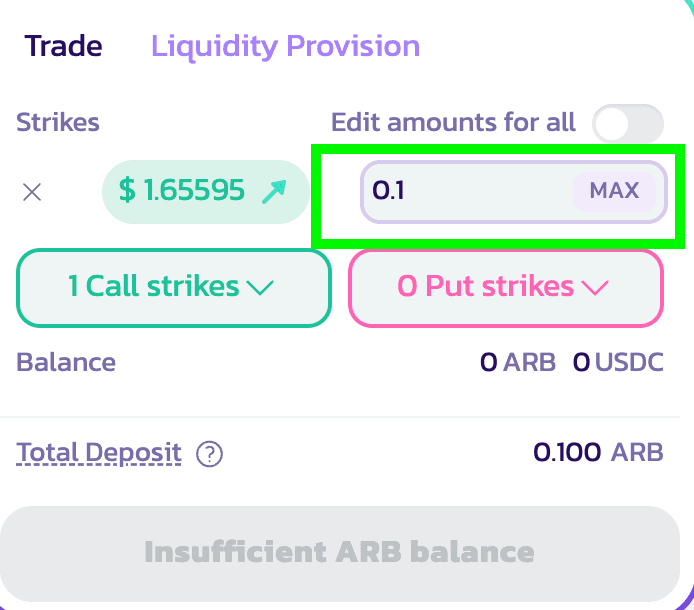Select the 0 USDC balance value

617,362
